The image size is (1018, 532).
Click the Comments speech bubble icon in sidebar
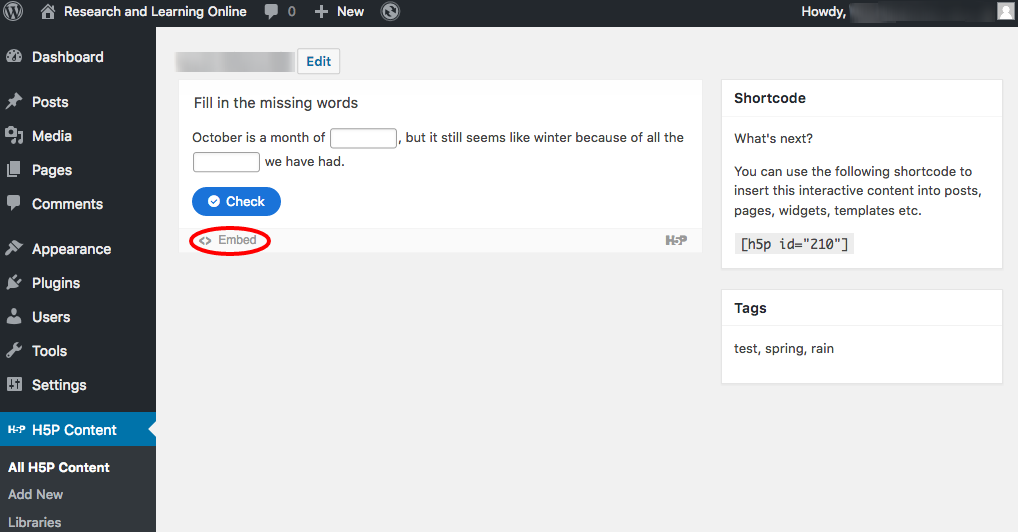14,203
